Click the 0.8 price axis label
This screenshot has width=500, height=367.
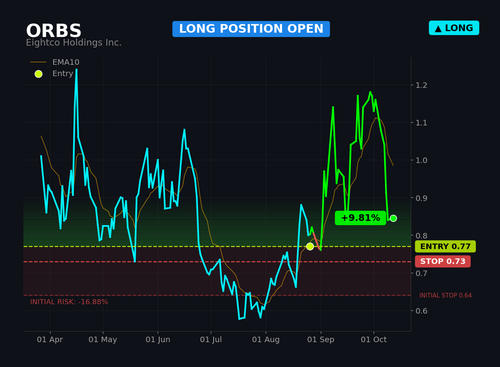pyautogui.click(x=421, y=236)
